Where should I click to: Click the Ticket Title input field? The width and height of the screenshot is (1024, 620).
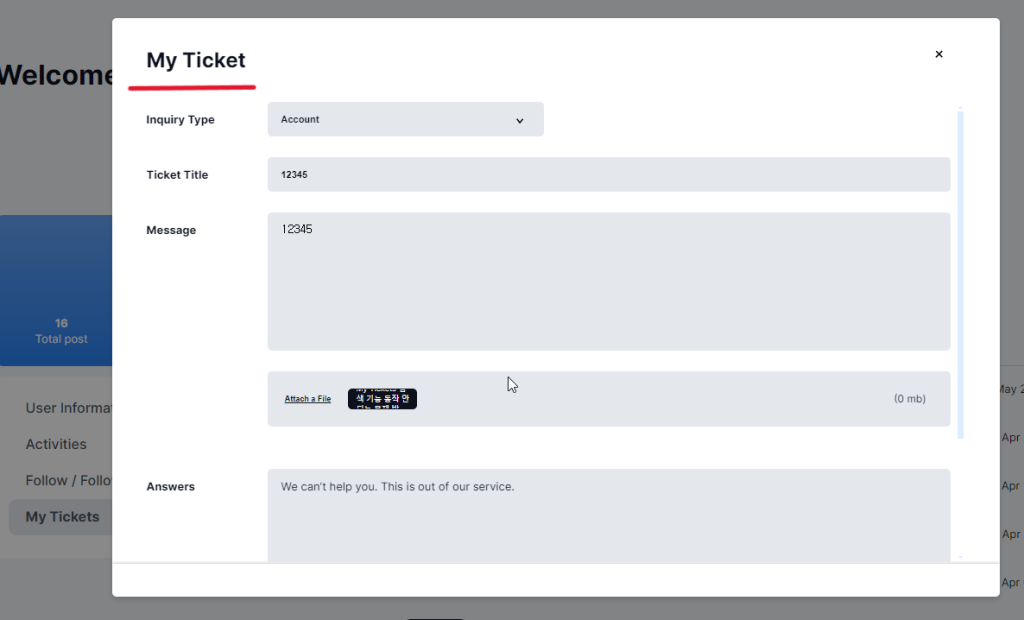point(608,175)
